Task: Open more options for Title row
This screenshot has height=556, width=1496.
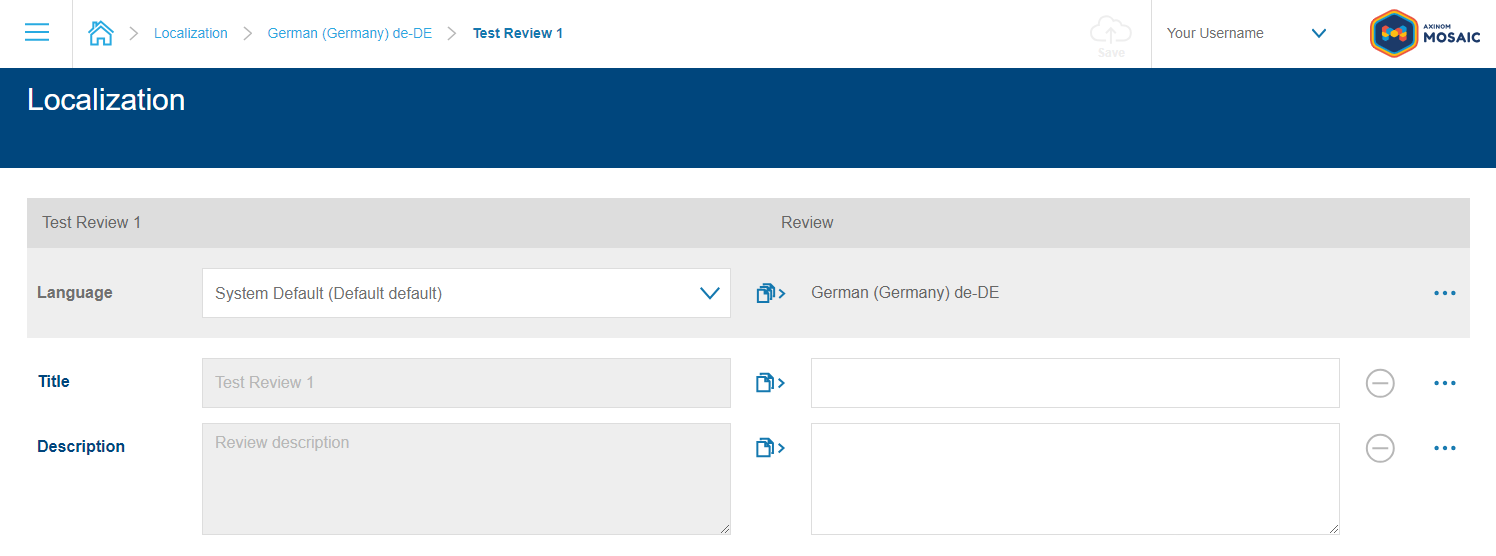Action: (1444, 383)
